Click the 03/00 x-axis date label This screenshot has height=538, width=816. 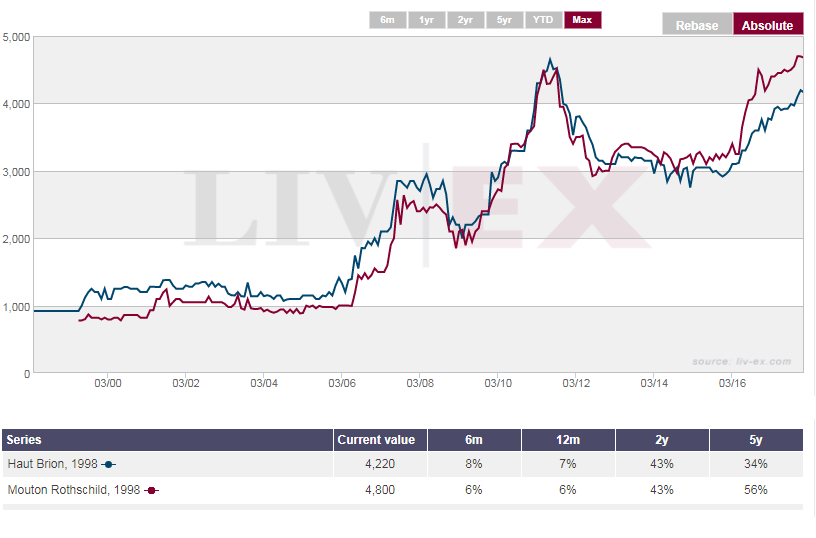click(108, 383)
